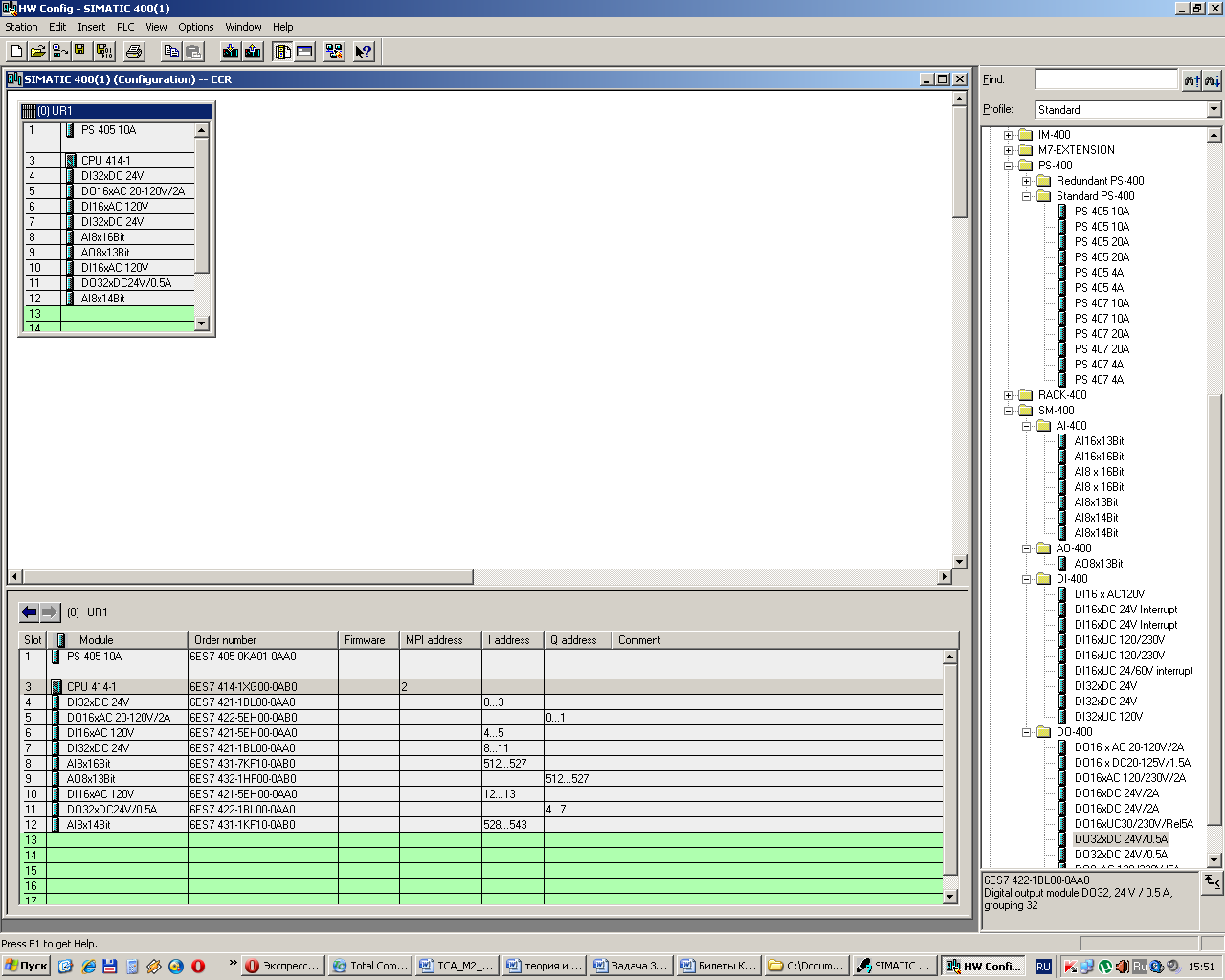The width and height of the screenshot is (1225, 980).
Task: Click the Opera icon in quick launch
Action: tap(198, 966)
